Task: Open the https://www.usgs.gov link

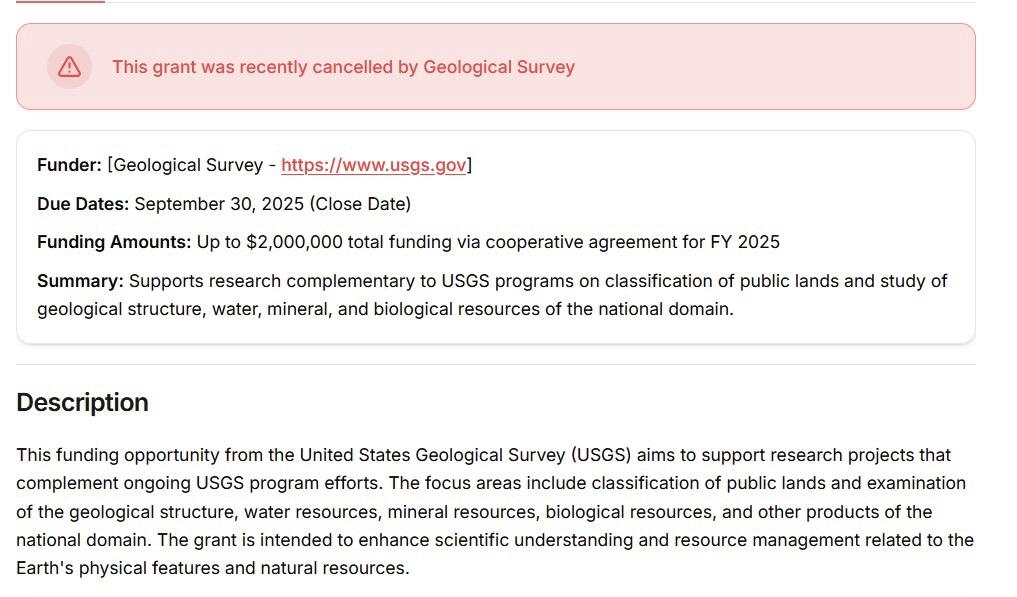Action: click(374, 165)
